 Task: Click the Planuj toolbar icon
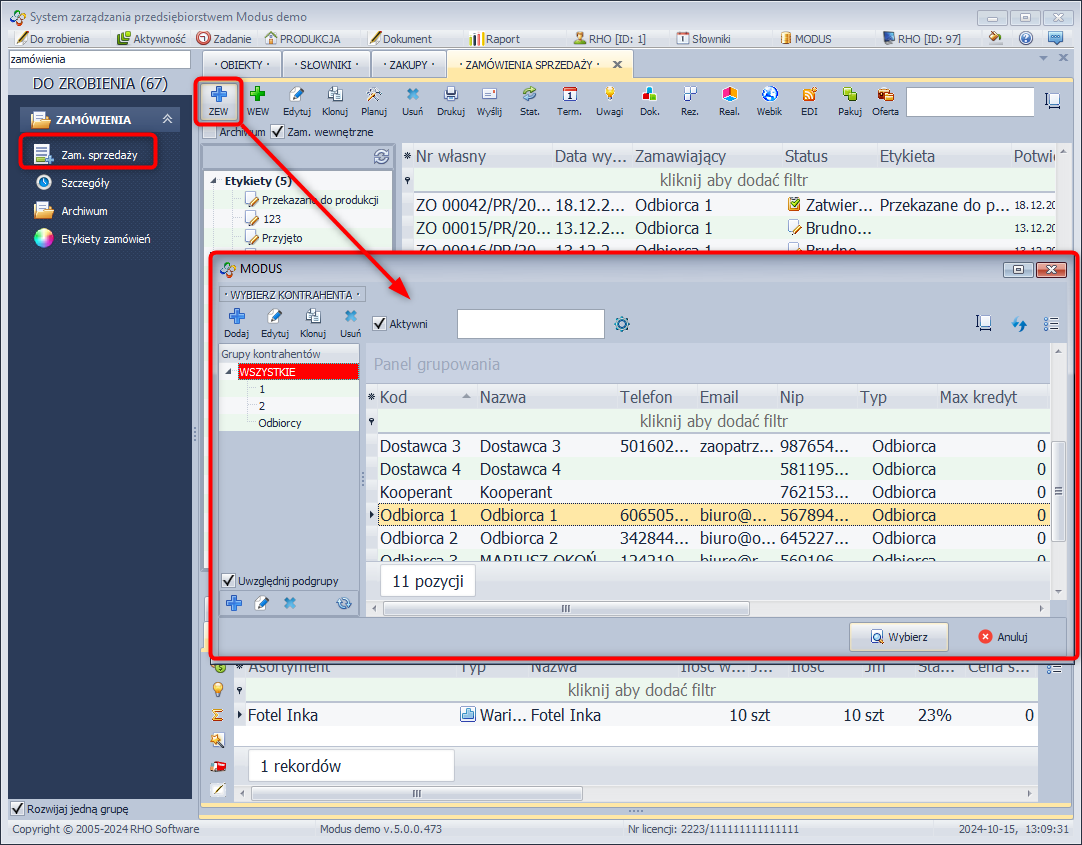tap(373, 100)
